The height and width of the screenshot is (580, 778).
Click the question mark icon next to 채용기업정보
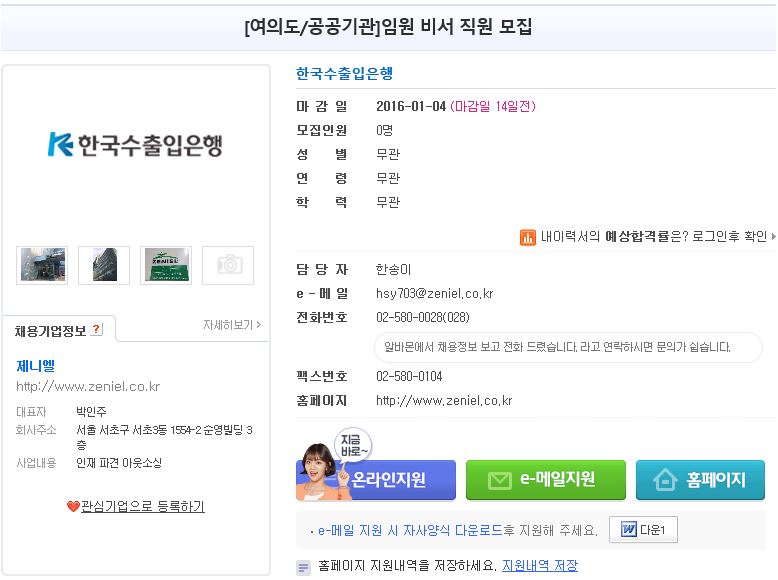pos(97,329)
